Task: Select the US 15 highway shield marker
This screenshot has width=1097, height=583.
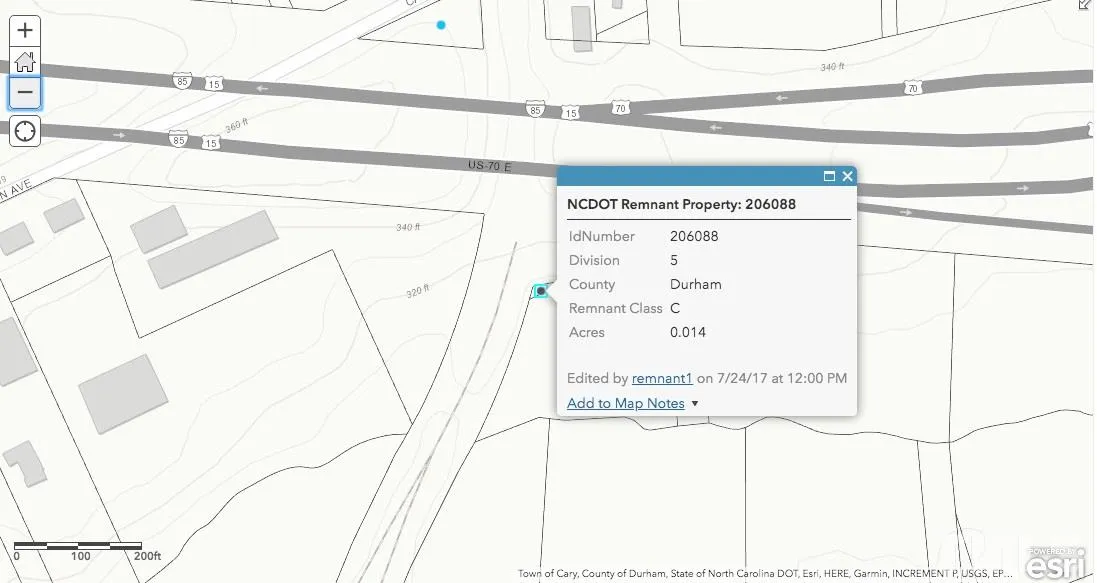Action: tap(214, 84)
